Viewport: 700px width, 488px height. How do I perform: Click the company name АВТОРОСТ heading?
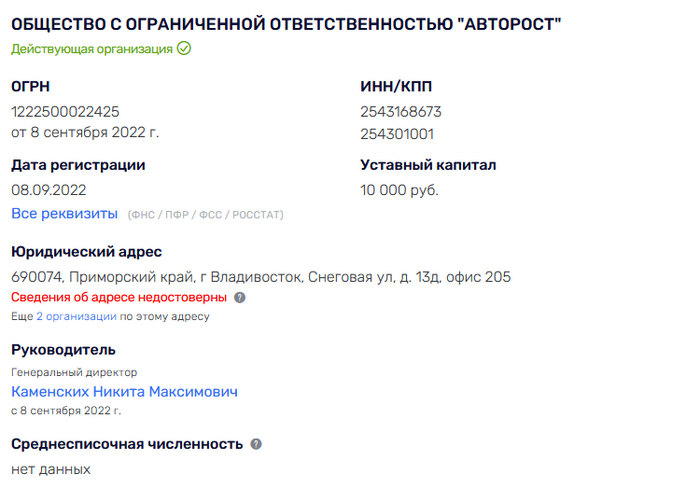tap(286, 24)
